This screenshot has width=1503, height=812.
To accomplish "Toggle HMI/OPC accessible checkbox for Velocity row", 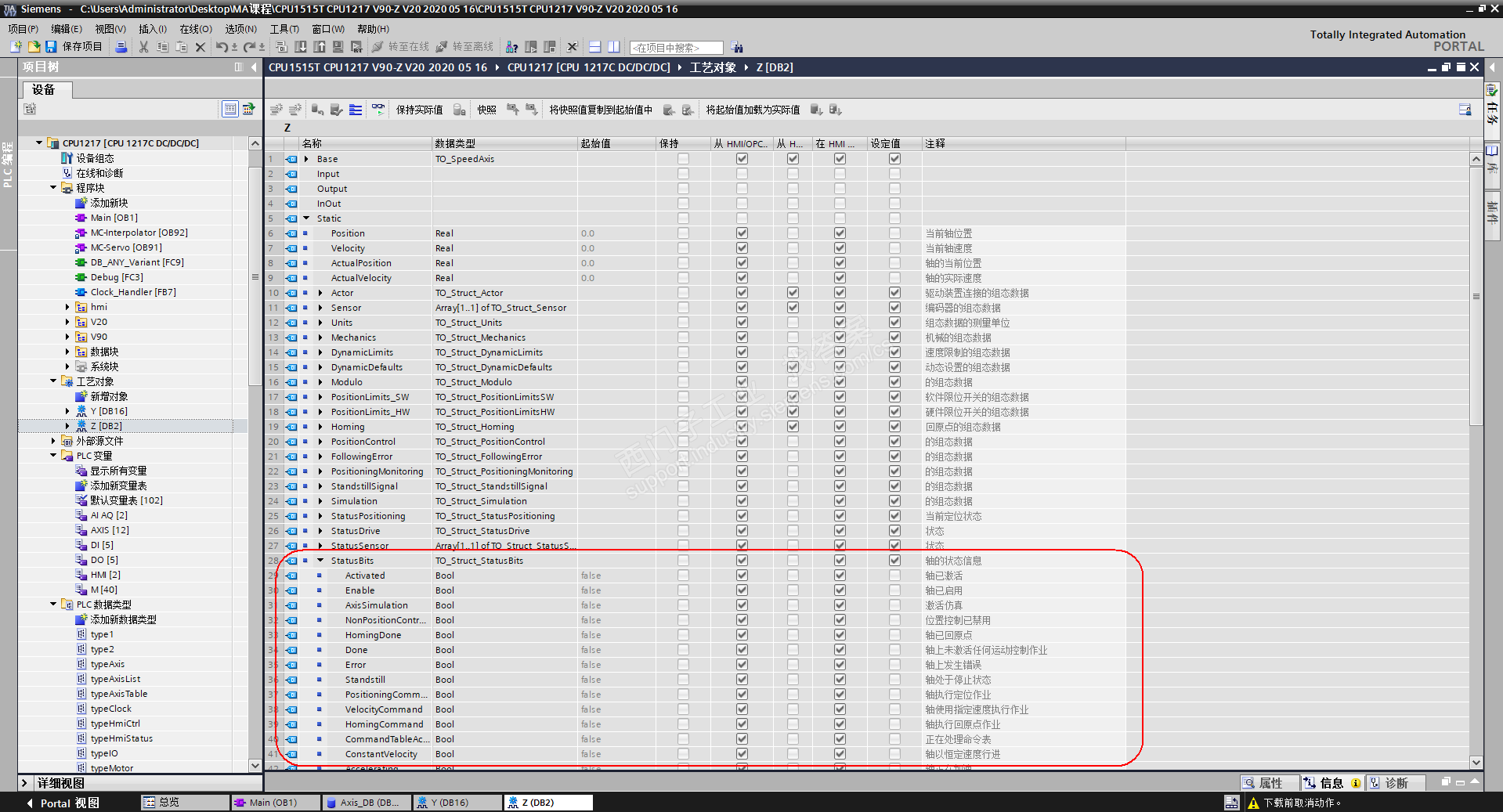I will point(742,248).
